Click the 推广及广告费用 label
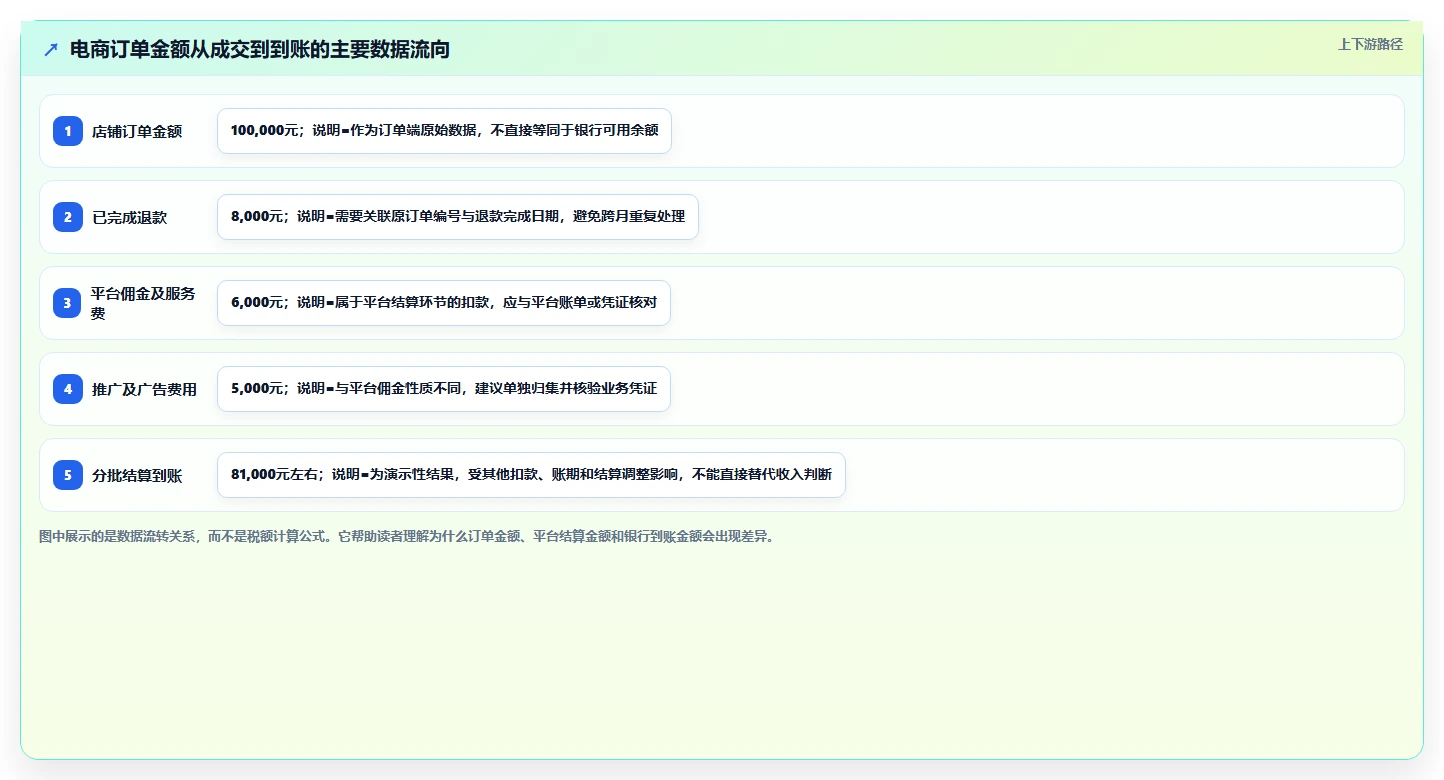The image size is (1444, 780). pyautogui.click(x=144, y=389)
